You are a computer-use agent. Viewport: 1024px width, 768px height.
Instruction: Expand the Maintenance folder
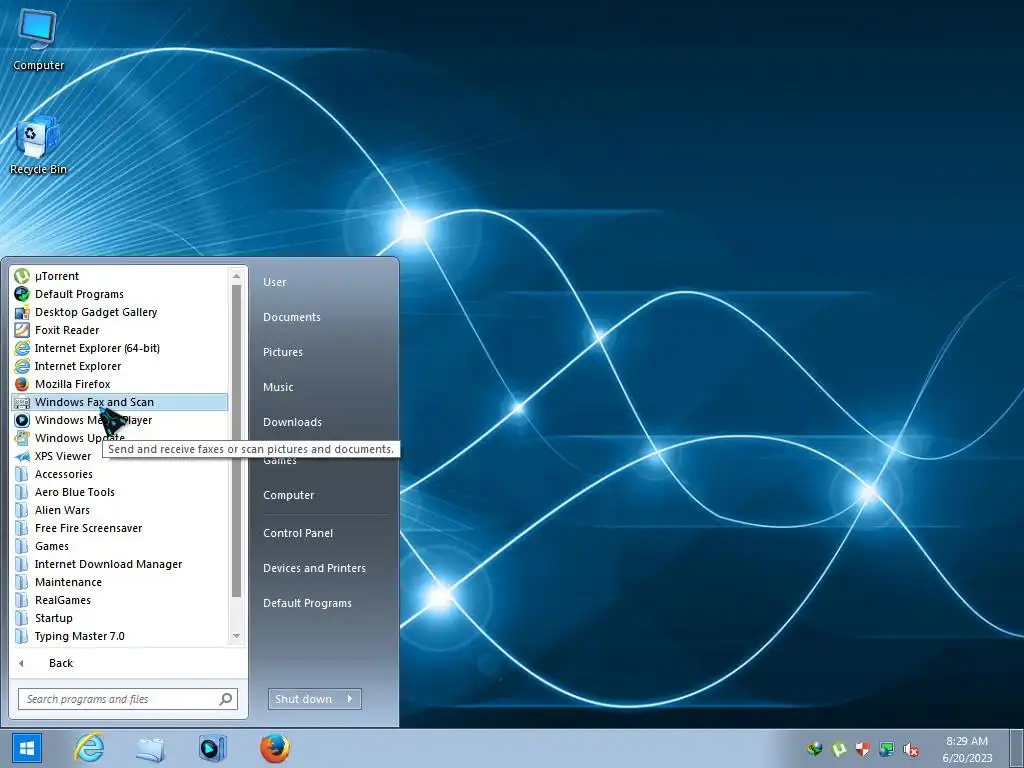pyautogui.click(x=120, y=582)
